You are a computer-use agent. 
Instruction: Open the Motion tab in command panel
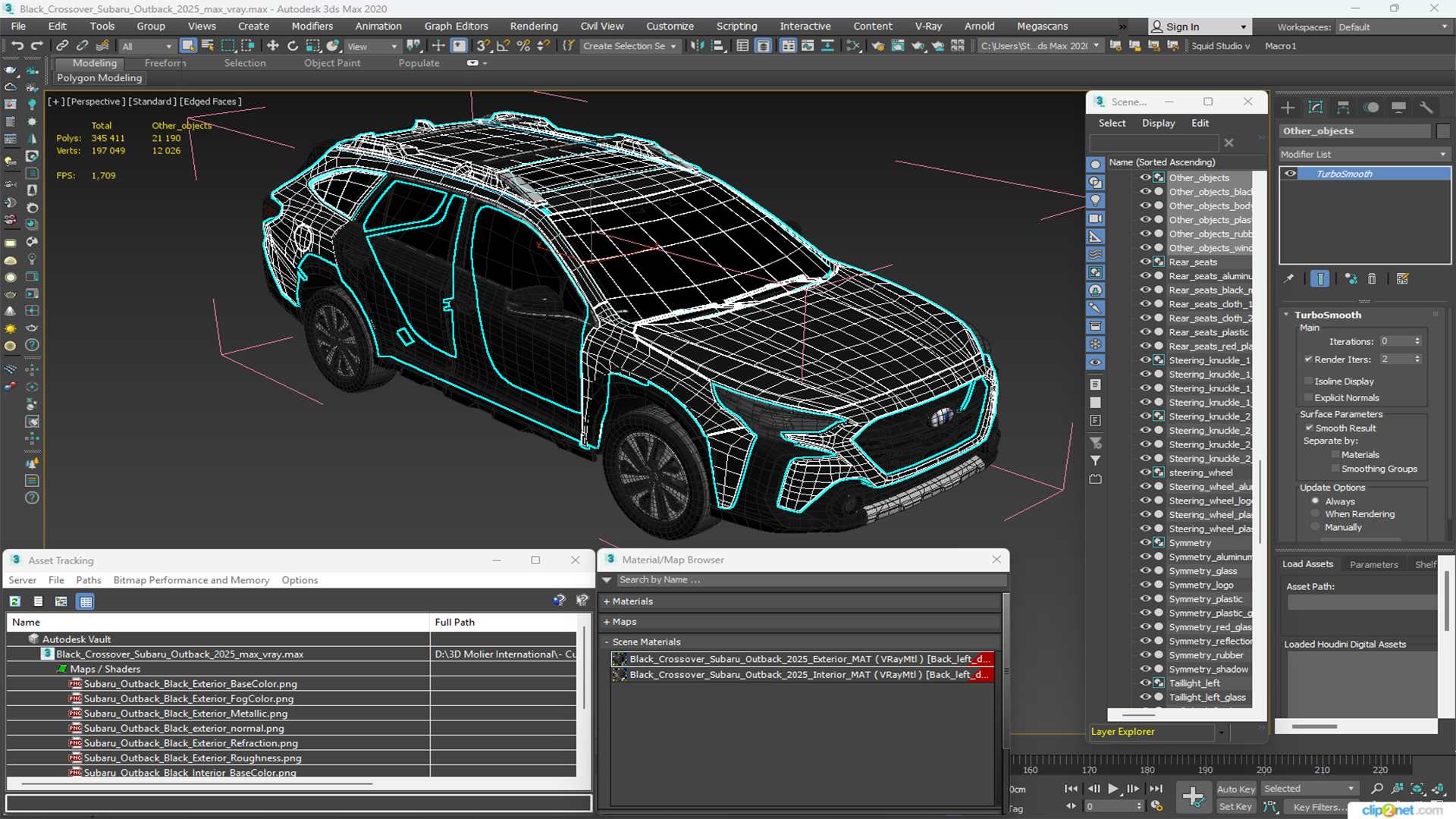(1371, 107)
